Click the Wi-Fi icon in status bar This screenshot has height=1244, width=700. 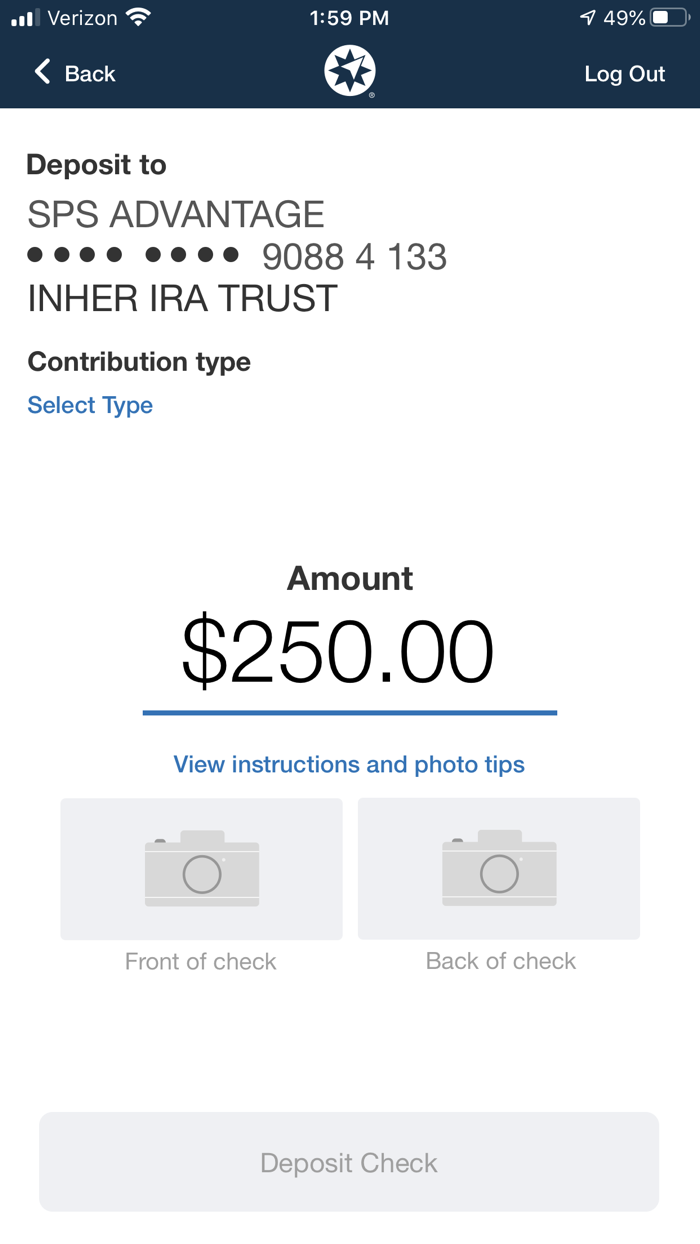click(138, 16)
